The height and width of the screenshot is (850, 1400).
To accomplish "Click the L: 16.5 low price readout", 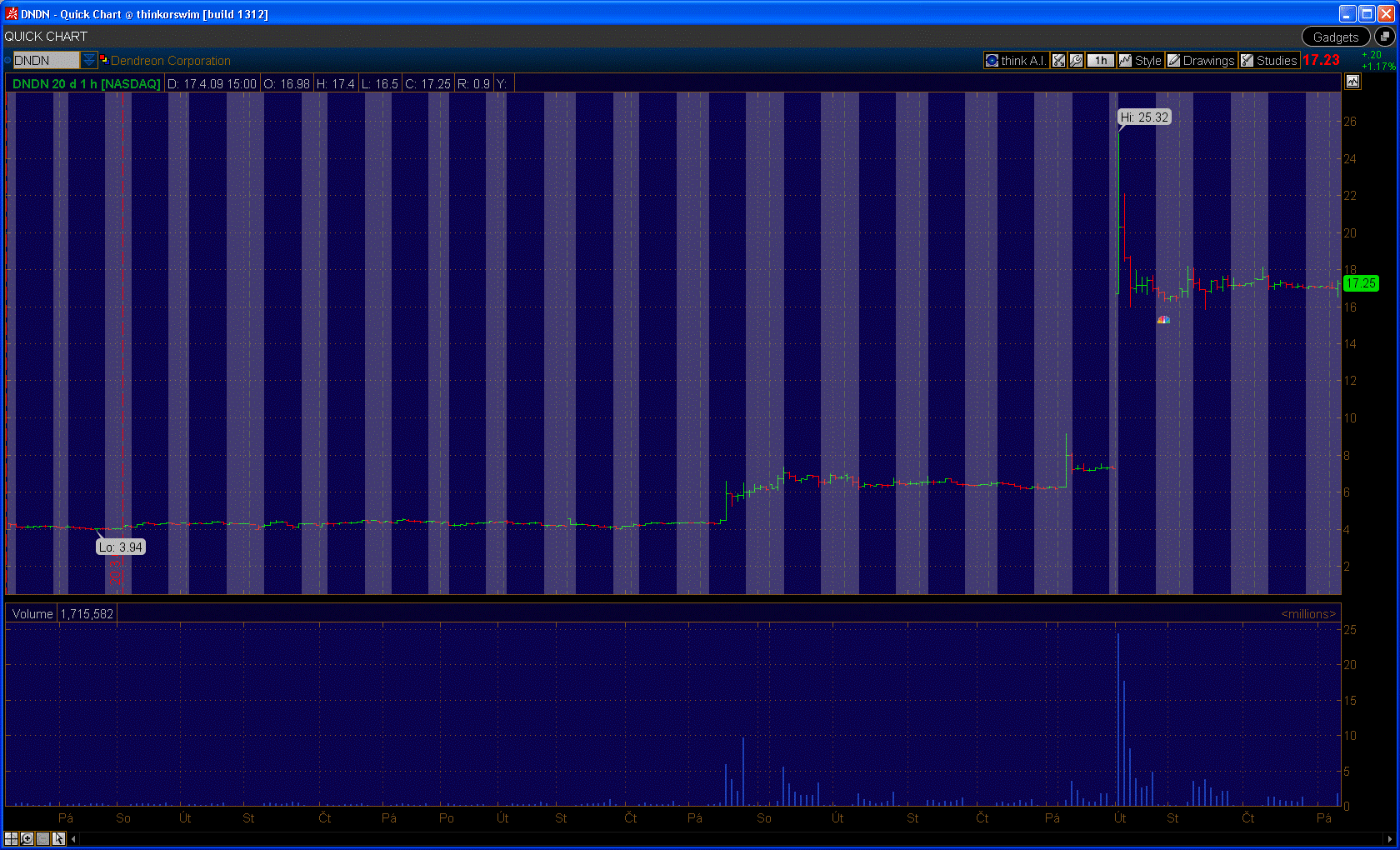I will coord(380,83).
